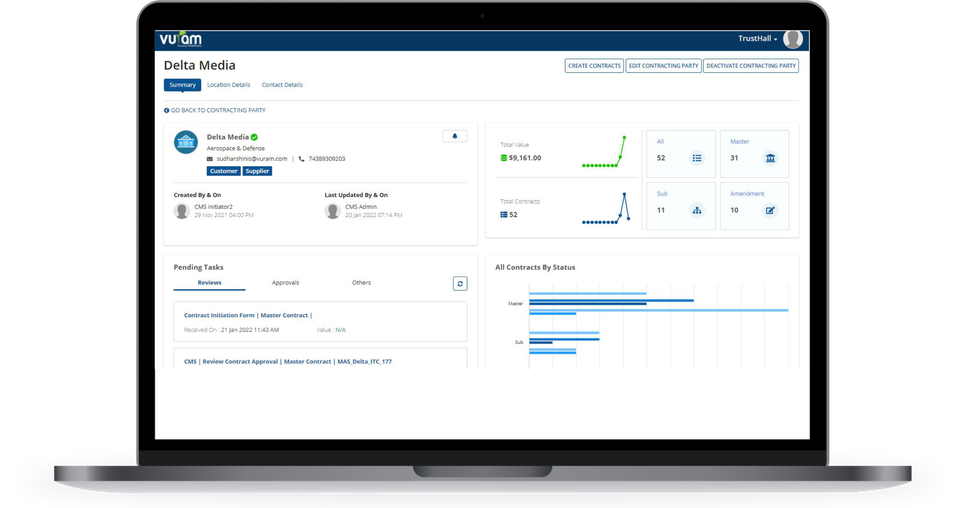The image size is (960, 508).
Task: Open Review Contract Approval MAS_Delta_ITC_177 task
Action: pyautogui.click(x=288, y=362)
